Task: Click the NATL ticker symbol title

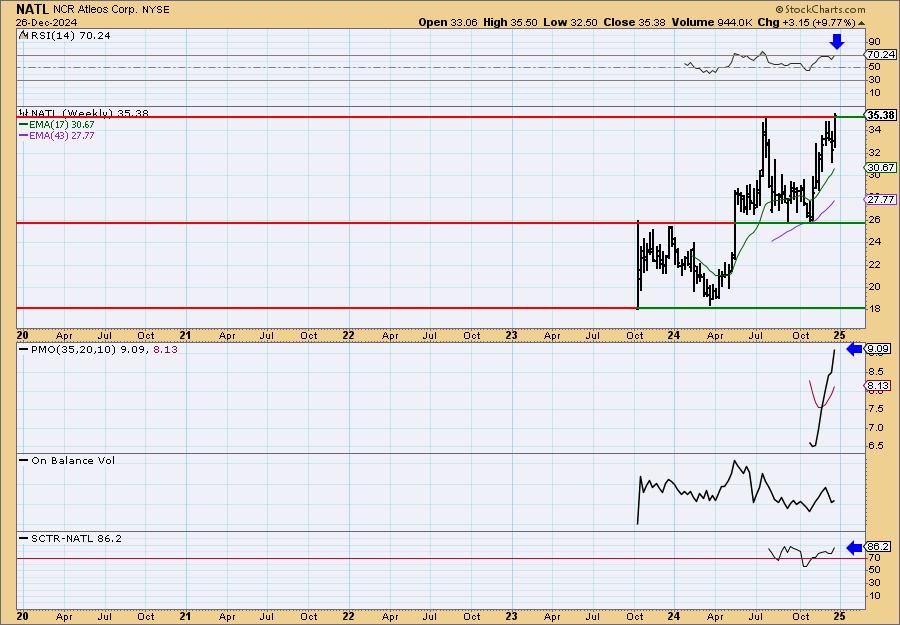Action: click(33, 9)
